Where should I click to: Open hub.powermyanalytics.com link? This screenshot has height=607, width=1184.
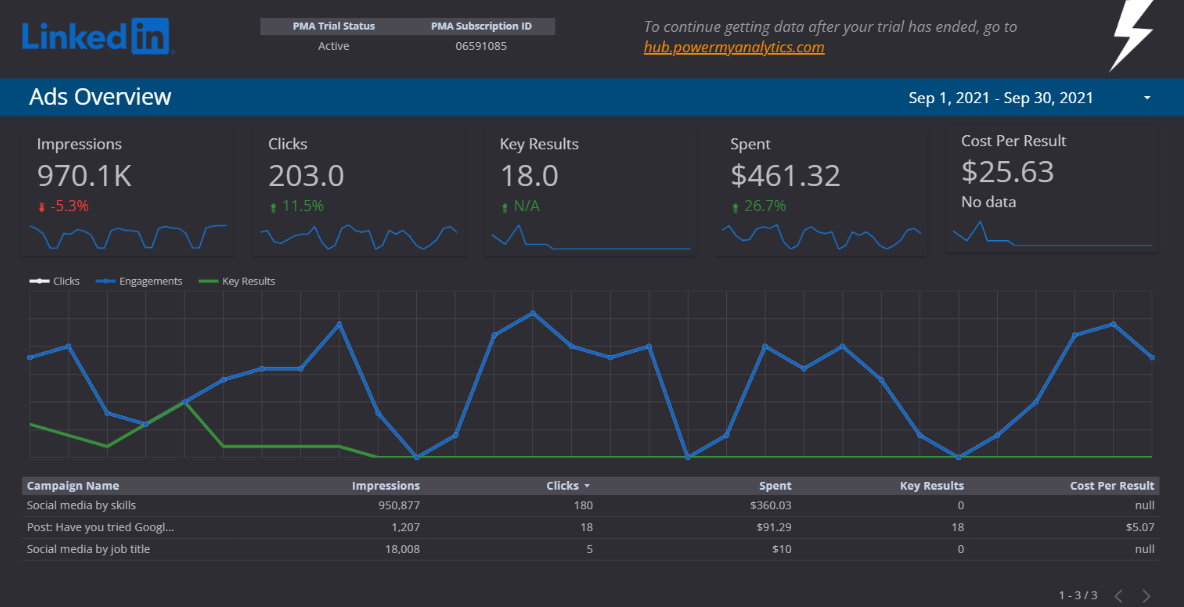[x=734, y=47]
